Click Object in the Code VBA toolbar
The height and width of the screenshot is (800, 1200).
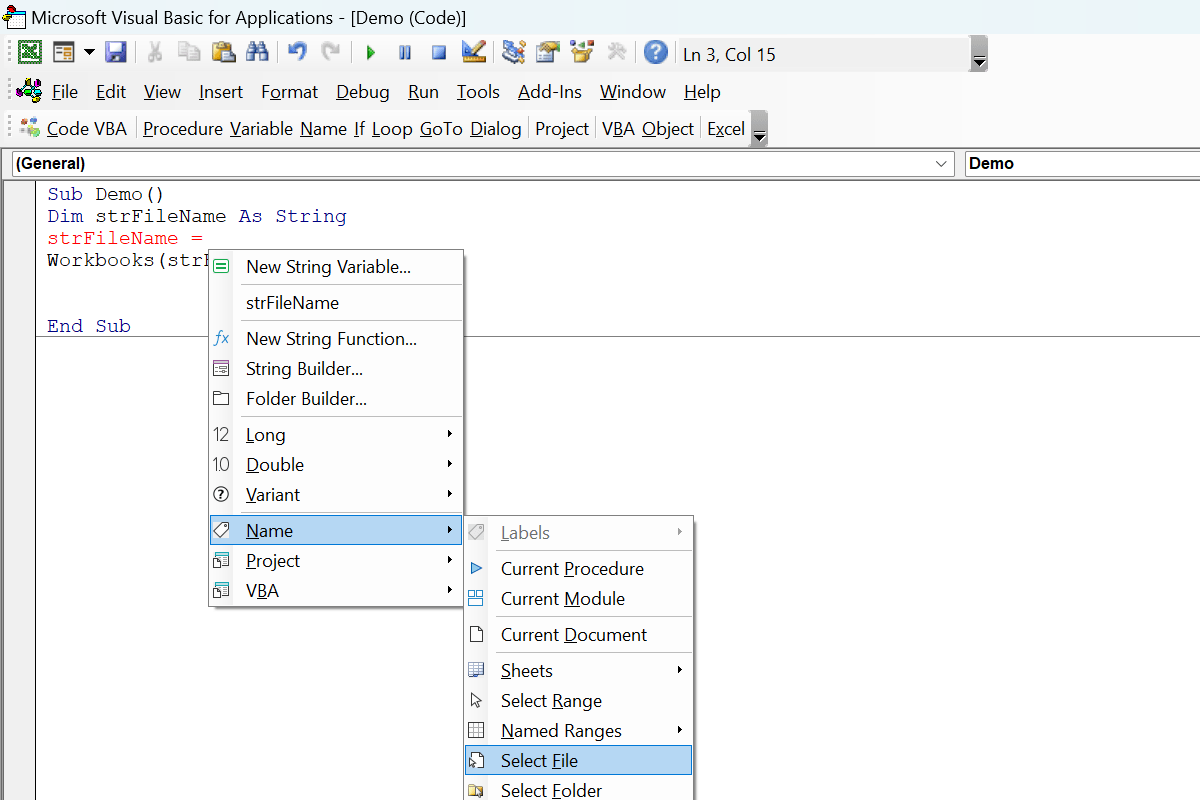click(x=668, y=129)
